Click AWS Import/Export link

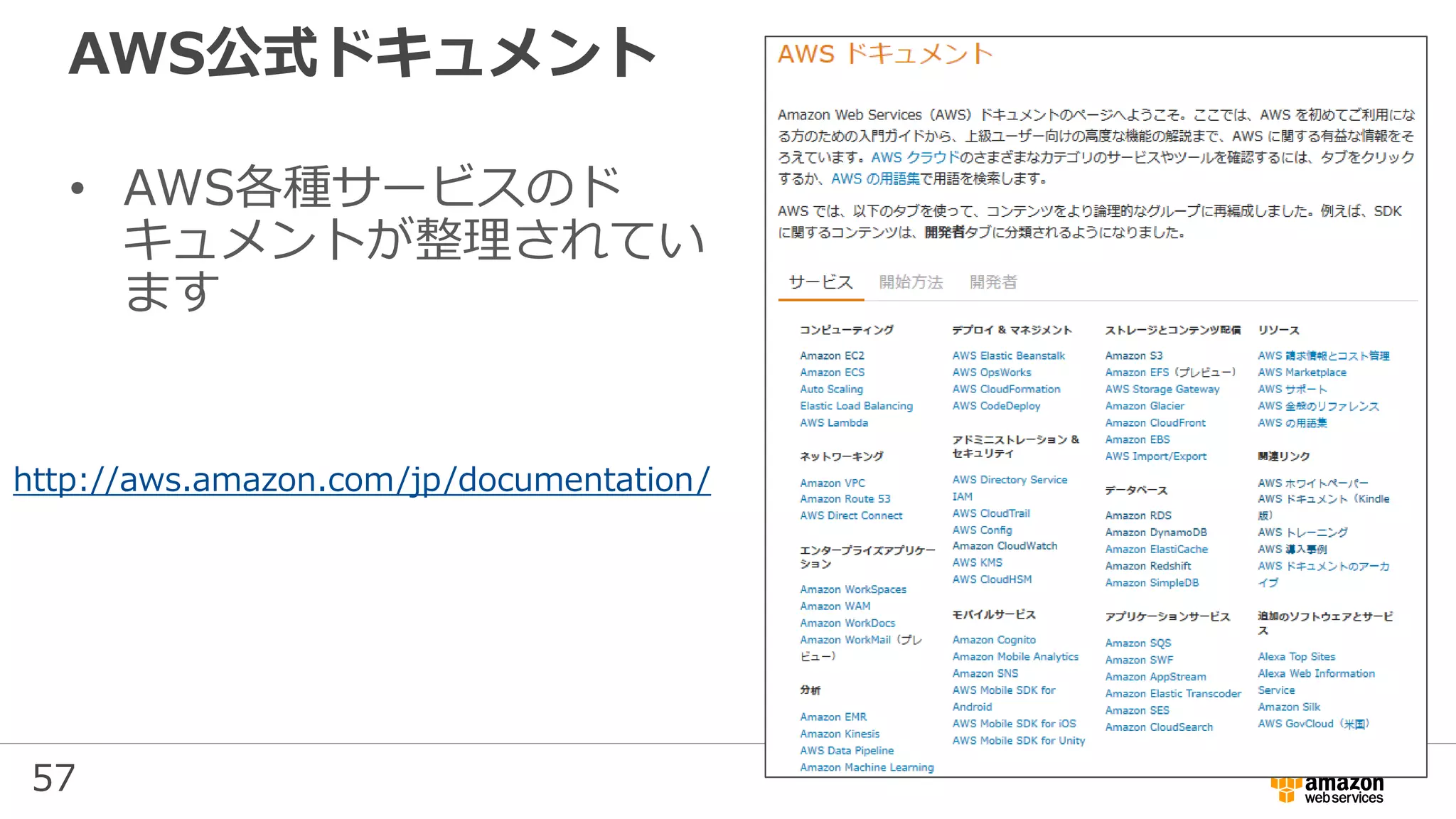1156,456
